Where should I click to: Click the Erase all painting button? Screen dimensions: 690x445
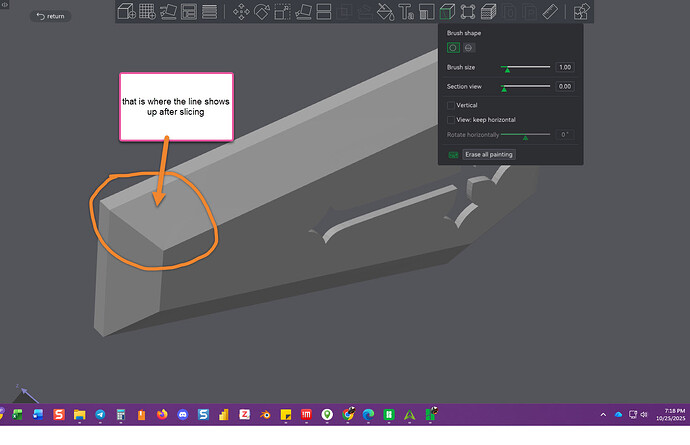[x=489, y=154]
